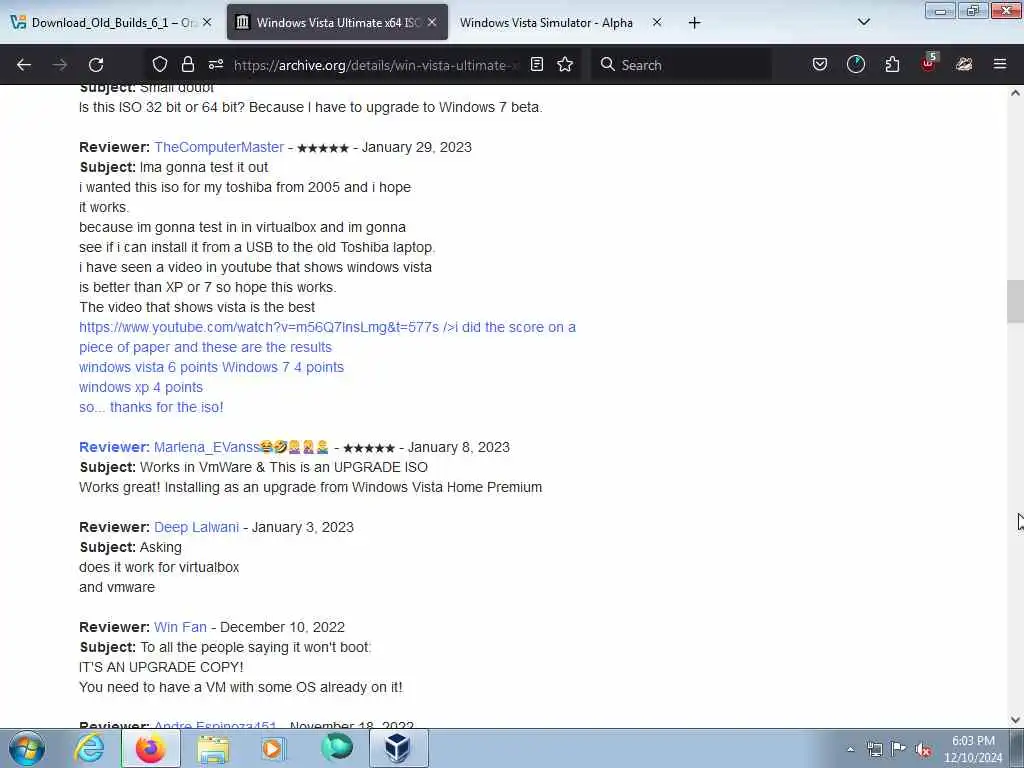Open Windows Explorer folder on taskbar
Image resolution: width=1024 pixels, height=768 pixels.
pos(213,748)
